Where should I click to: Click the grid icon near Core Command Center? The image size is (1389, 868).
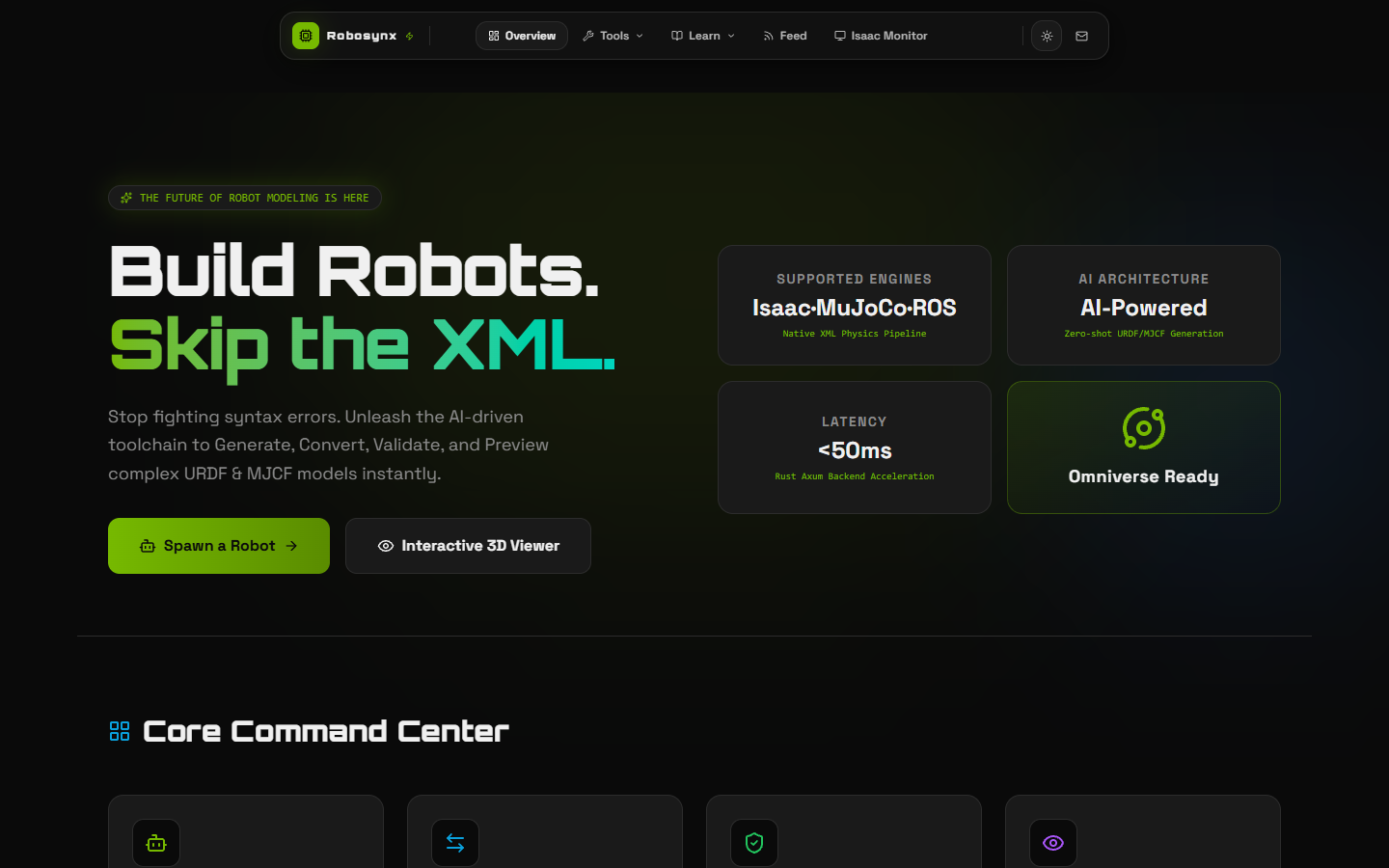click(x=120, y=731)
